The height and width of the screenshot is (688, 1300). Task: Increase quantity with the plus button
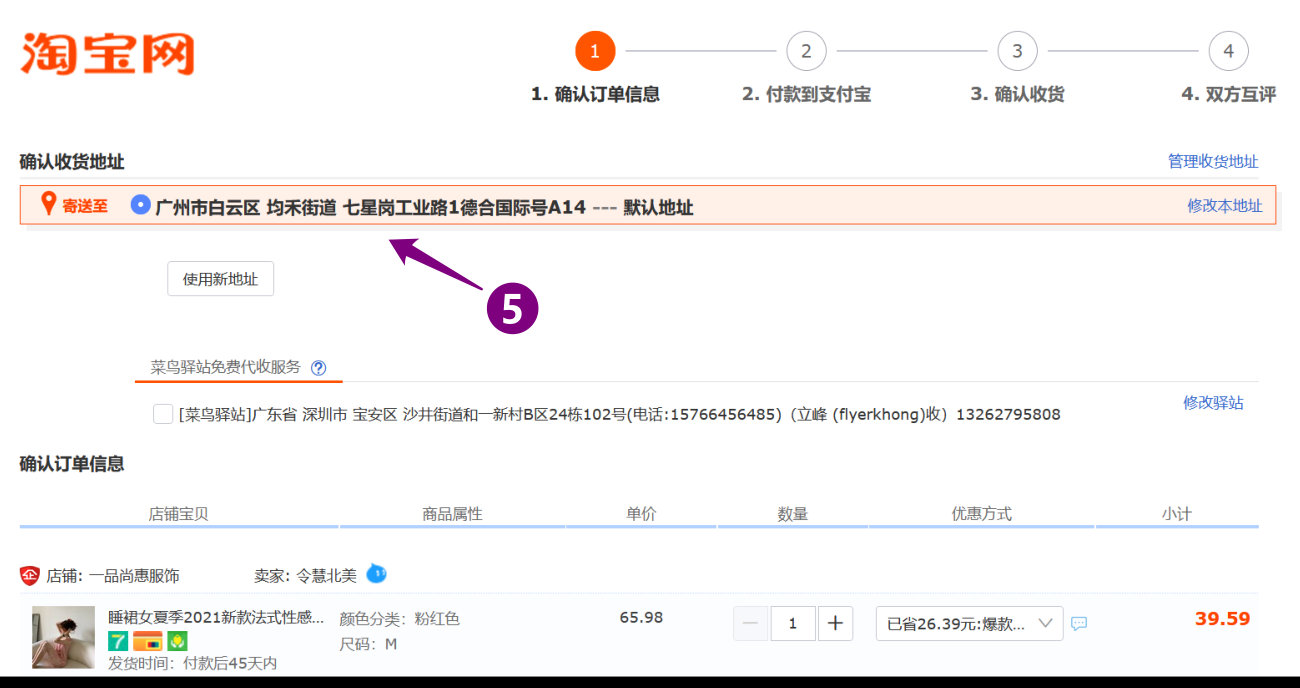pyautogui.click(x=835, y=623)
